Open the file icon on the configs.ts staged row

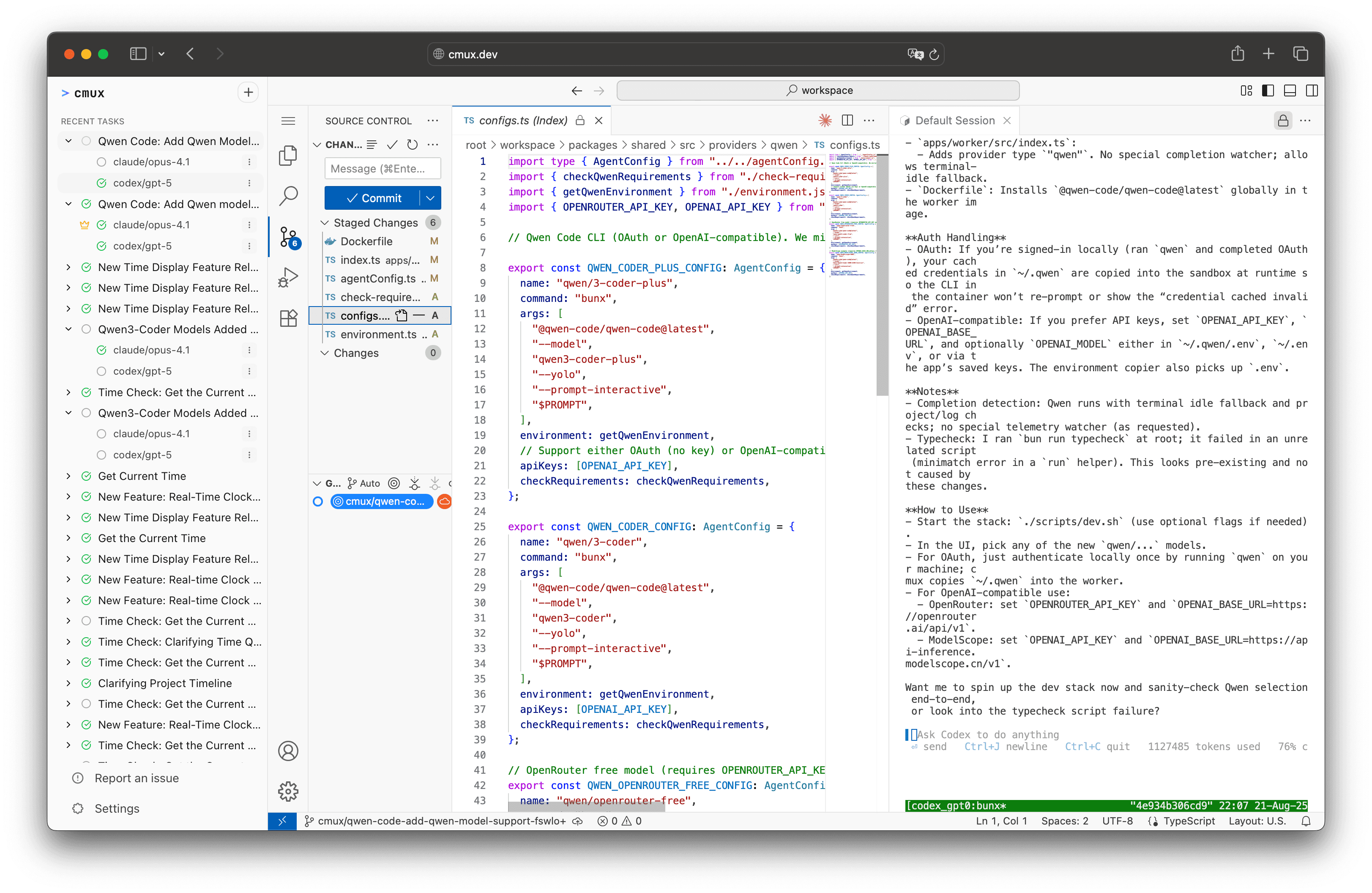pos(401,315)
